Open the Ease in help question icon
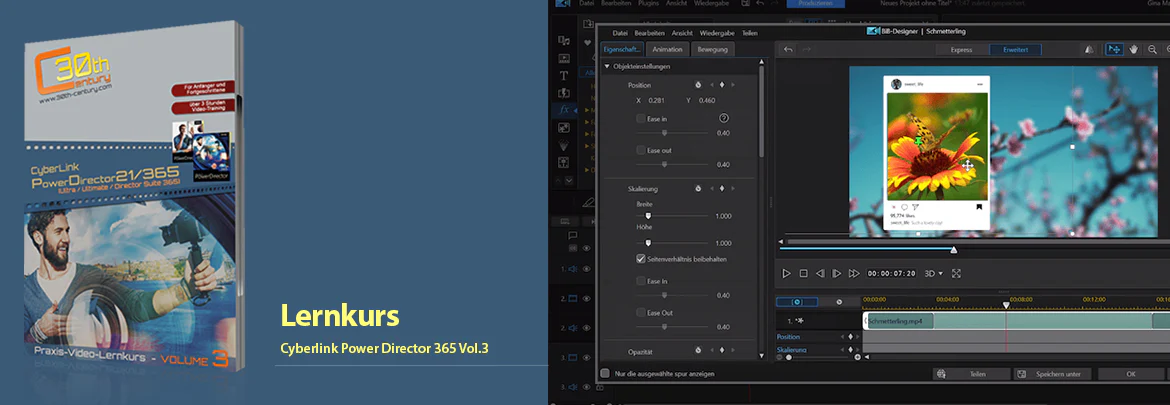This screenshot has height=405, width=1170. (x=723, y=119)
